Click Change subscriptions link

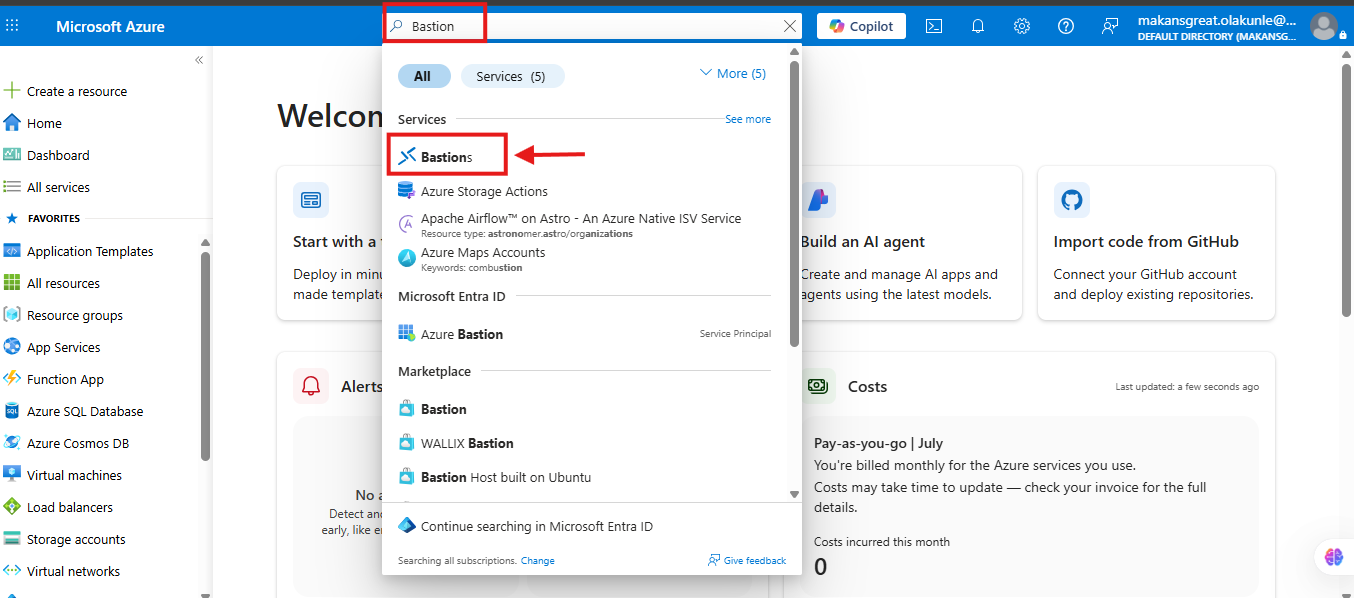tap(537, 561)
